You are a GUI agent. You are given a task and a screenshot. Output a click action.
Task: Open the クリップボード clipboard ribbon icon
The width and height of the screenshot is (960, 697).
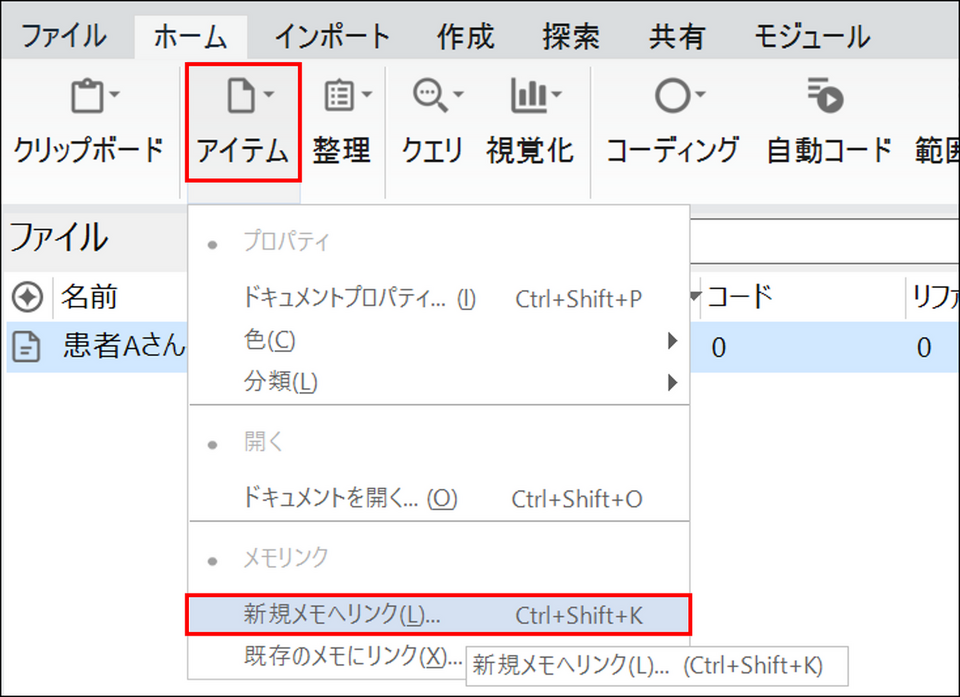[x=94, y=98]
